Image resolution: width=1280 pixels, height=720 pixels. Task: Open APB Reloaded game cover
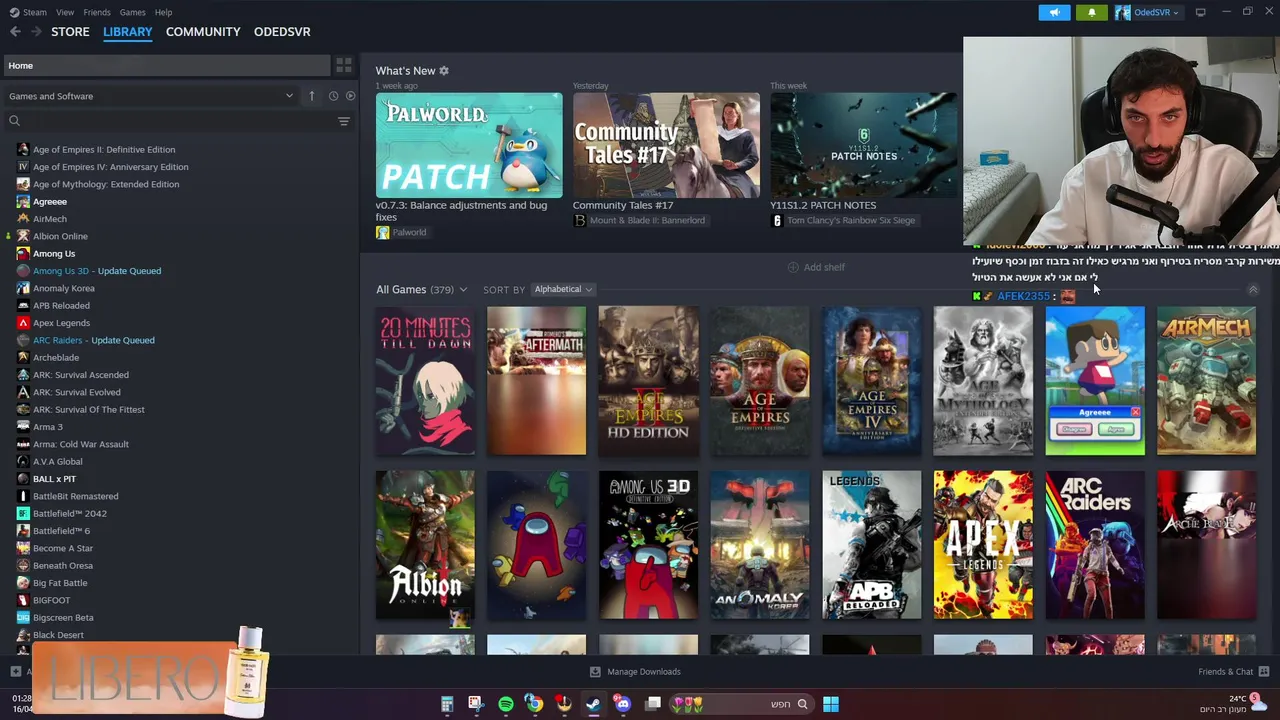(x=871, y=545)
